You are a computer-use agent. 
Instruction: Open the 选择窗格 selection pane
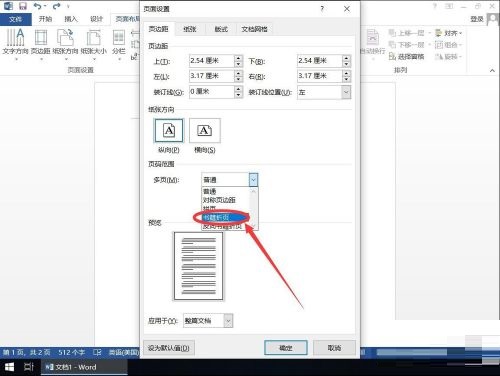coord(407,57)
